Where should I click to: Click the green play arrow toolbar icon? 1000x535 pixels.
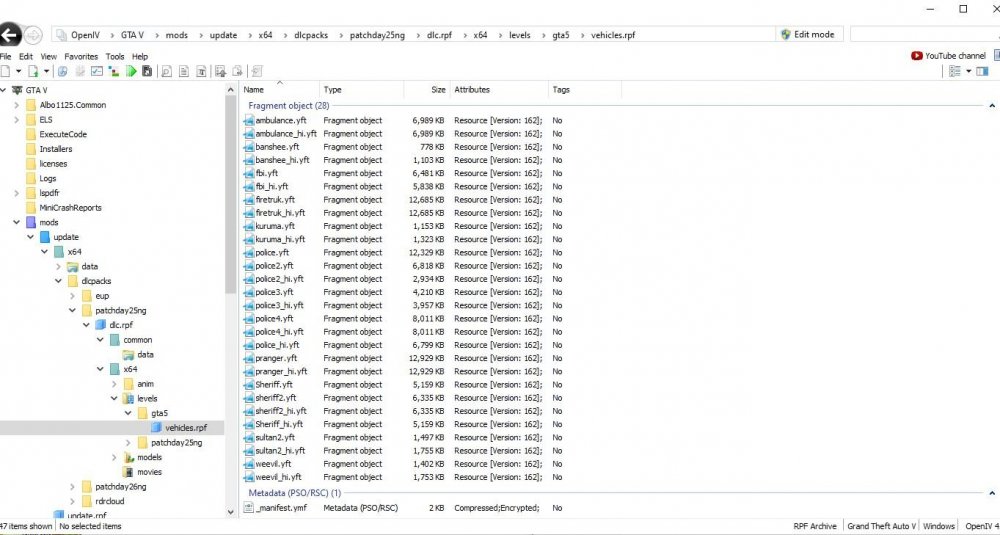(x=131, y=71)
